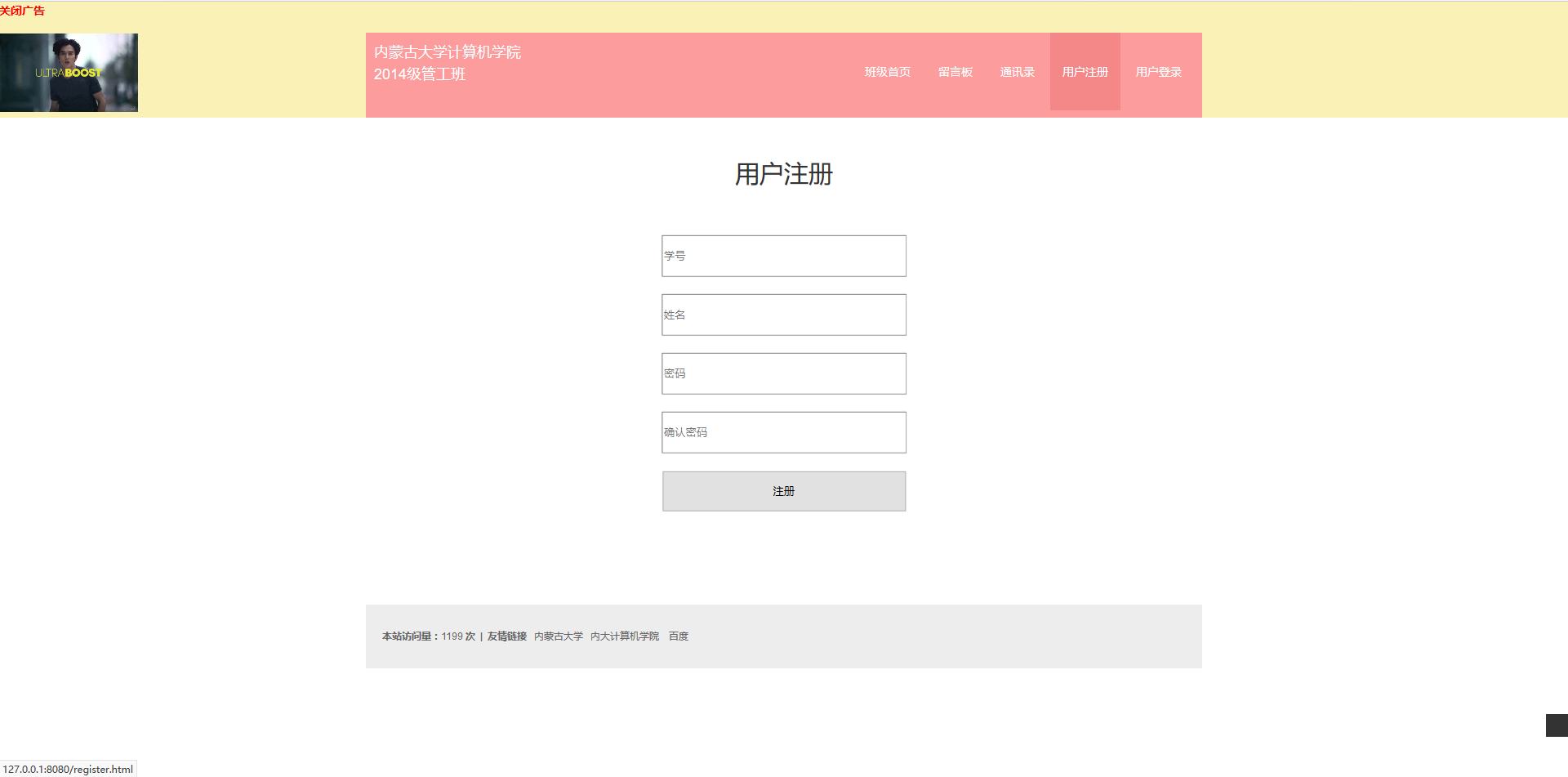Go to the 留言板 page
This screenshot has width=1568, height=777.
[x=955, y=72]
